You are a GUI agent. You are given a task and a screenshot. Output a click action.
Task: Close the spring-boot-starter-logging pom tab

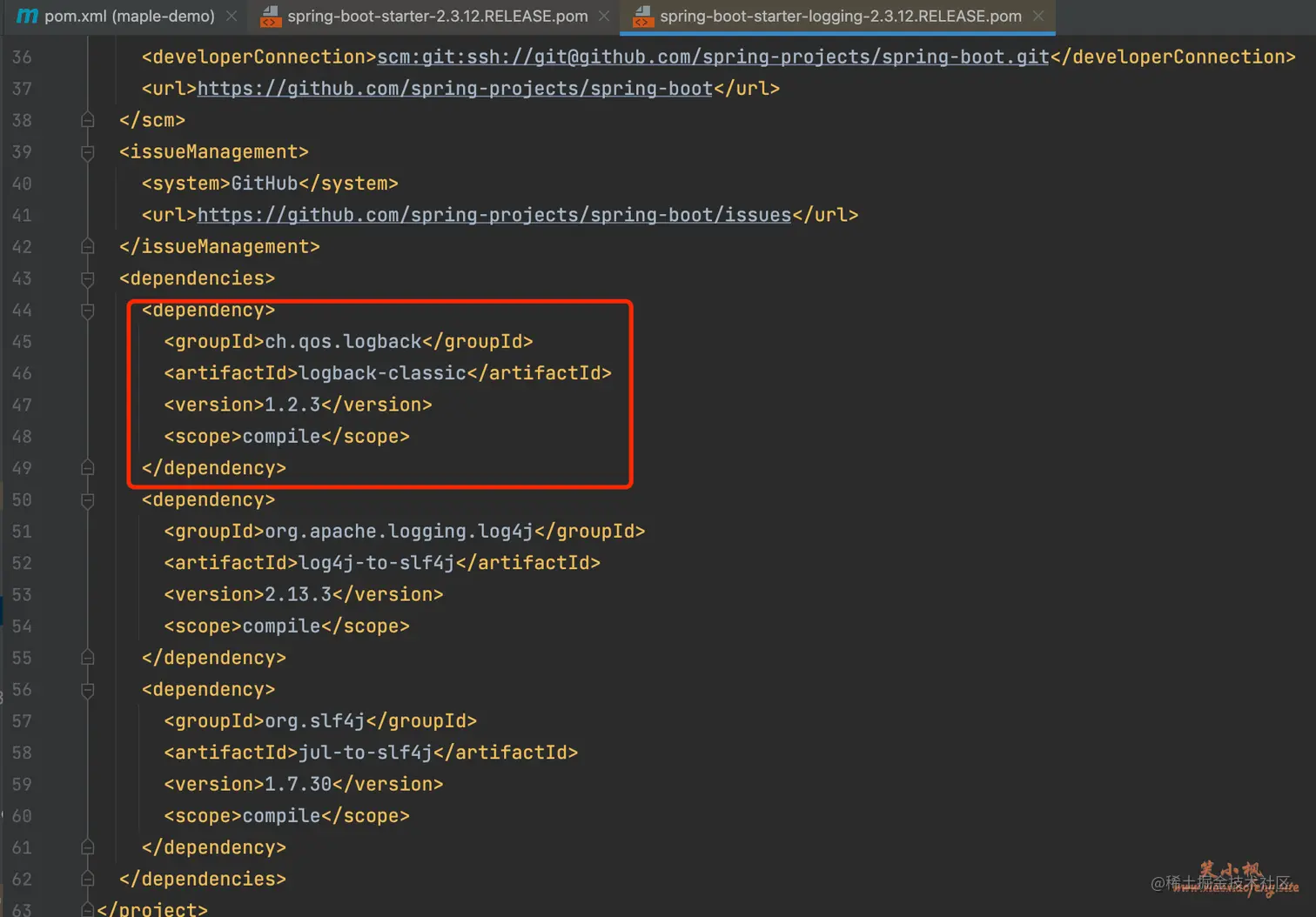pos(1038,16)
